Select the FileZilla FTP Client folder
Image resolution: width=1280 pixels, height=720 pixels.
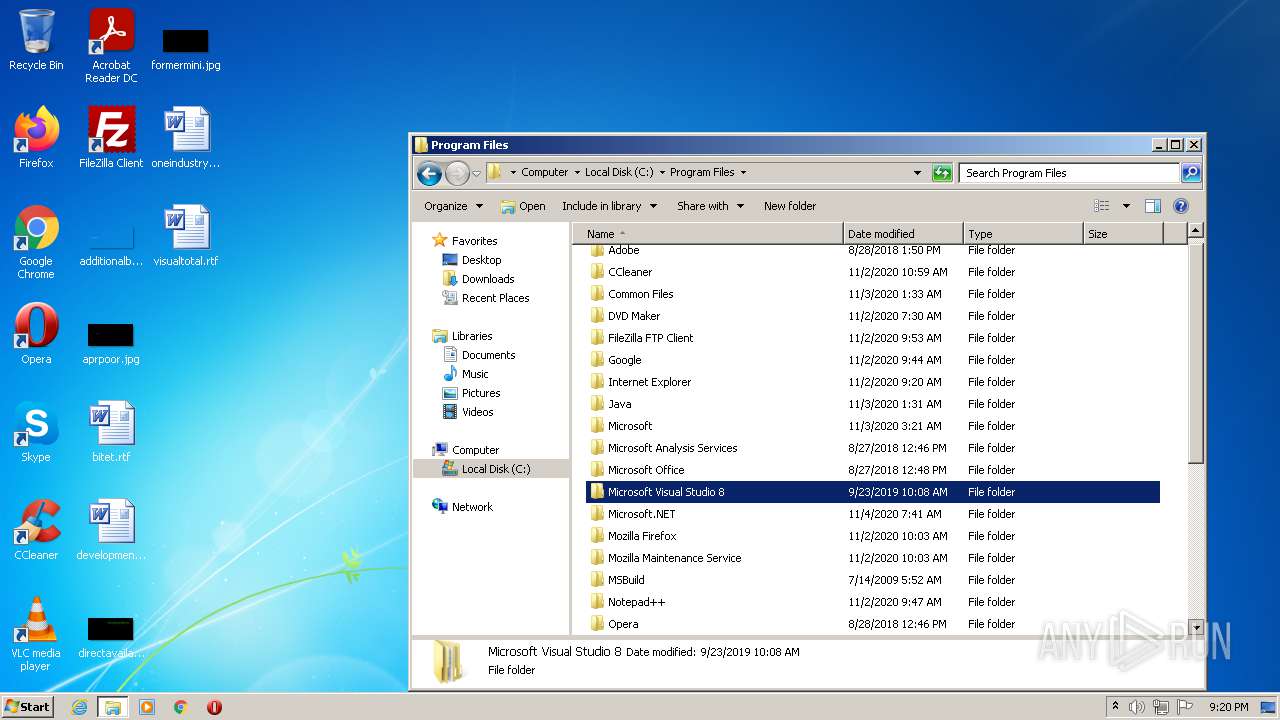[x=873, y=338]
